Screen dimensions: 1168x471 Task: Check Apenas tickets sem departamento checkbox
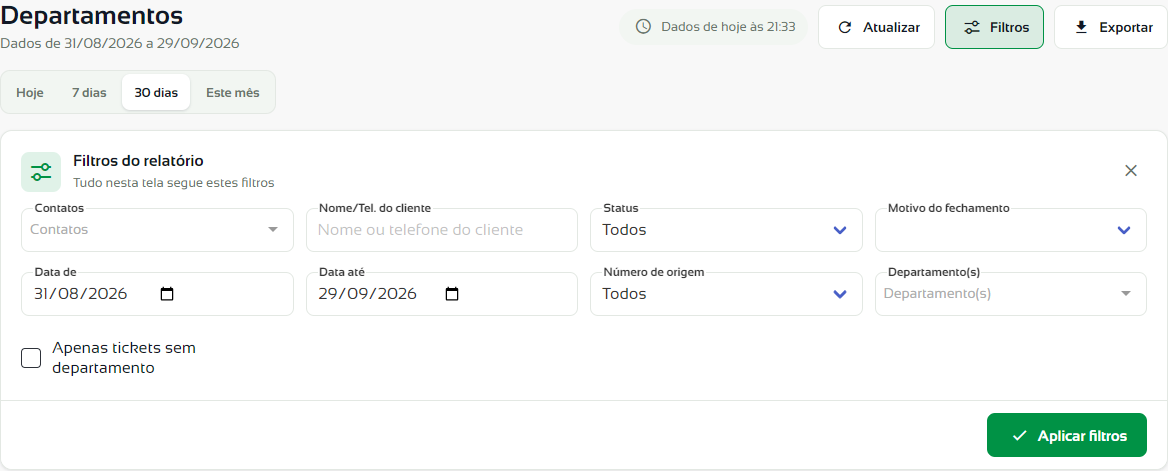click(x=31, y=358)
